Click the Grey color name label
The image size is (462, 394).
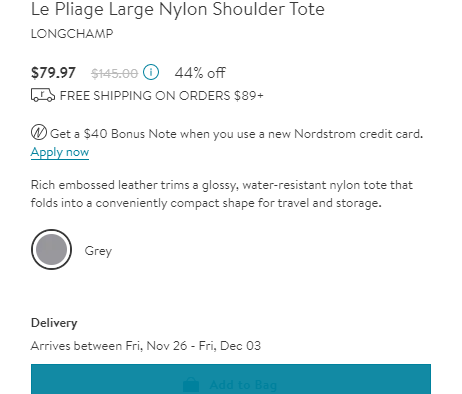[x=98, y=251]
